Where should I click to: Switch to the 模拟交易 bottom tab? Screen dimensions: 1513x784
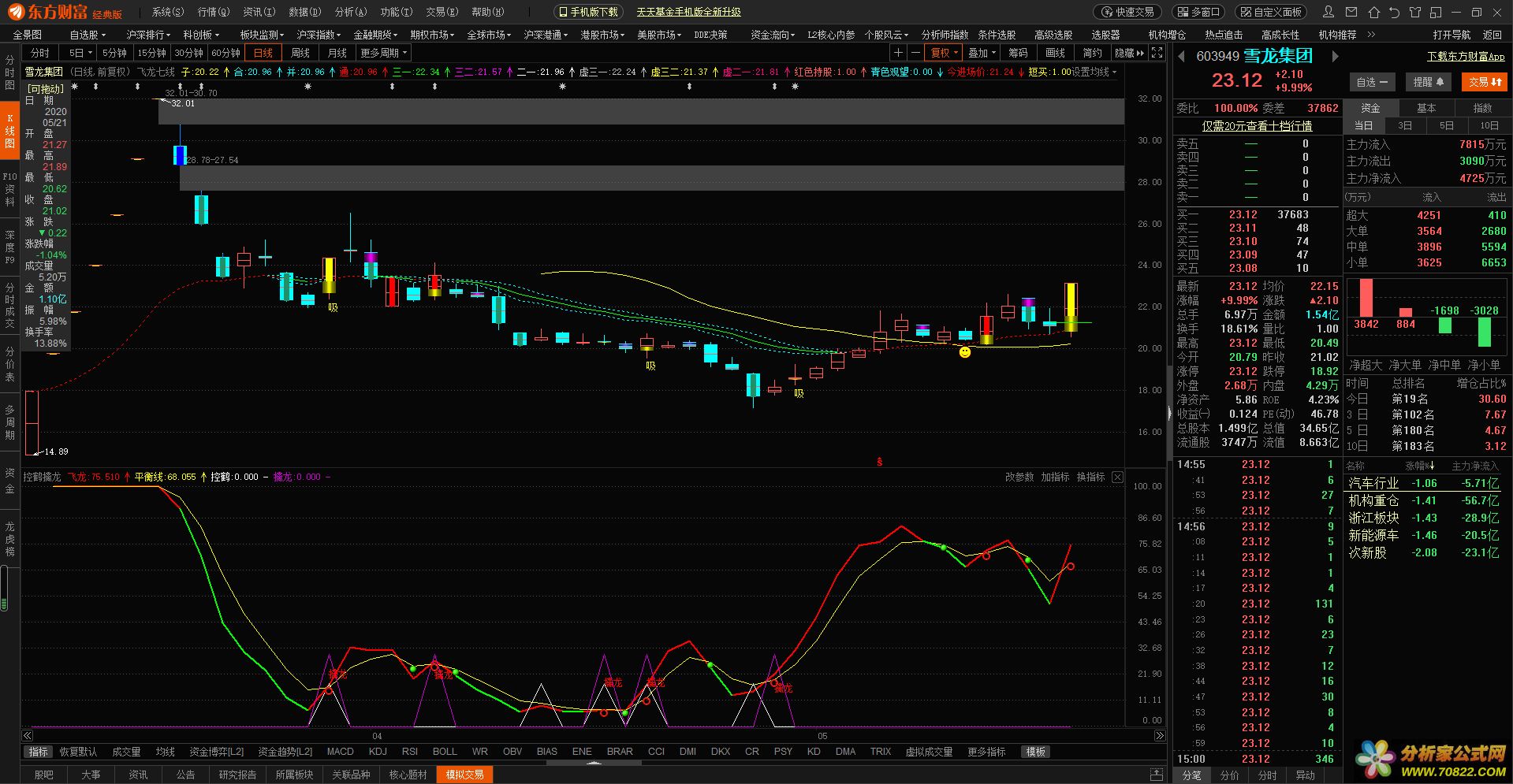(464, 775)
